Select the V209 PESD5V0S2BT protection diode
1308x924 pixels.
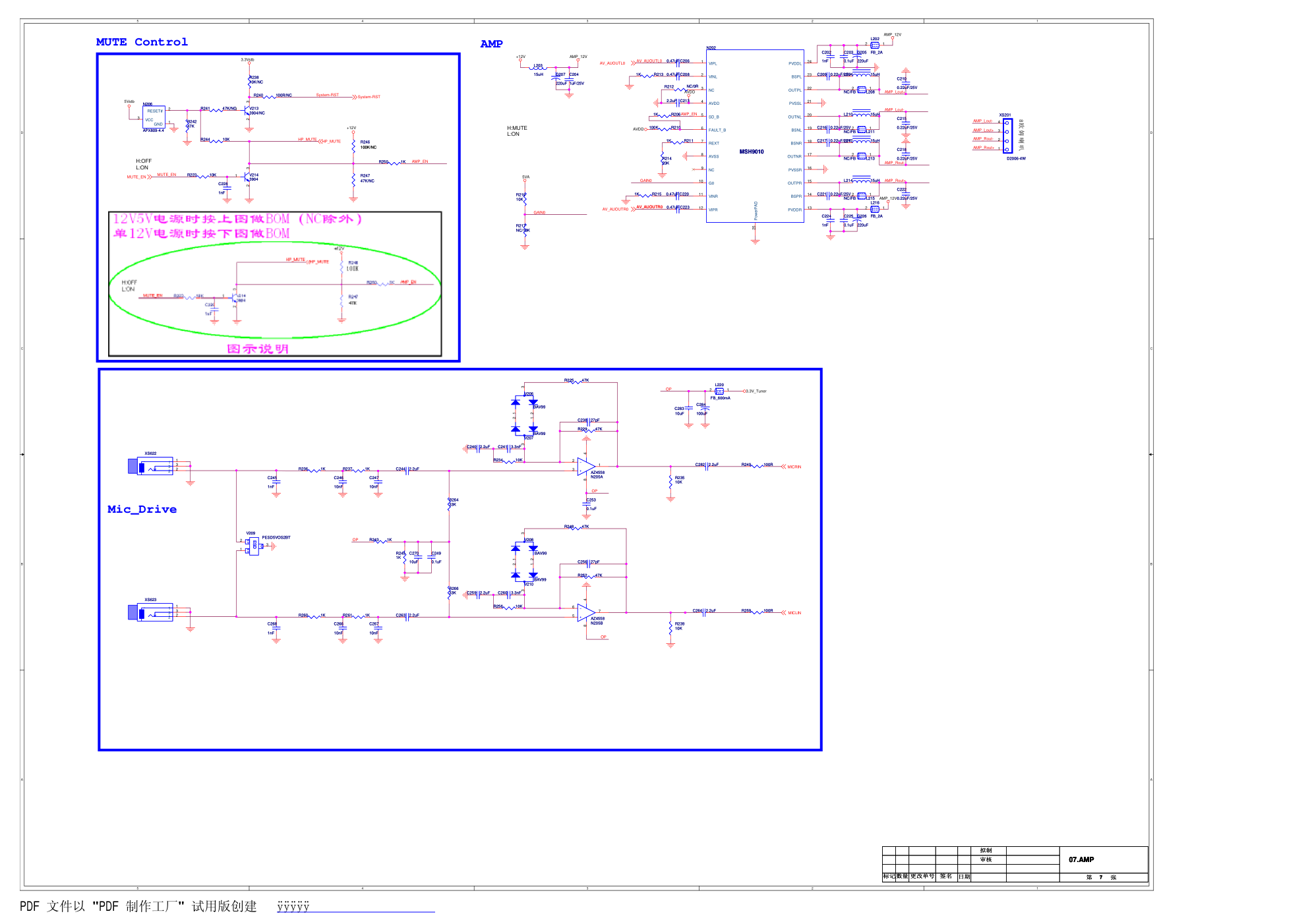tap(253, 546)
